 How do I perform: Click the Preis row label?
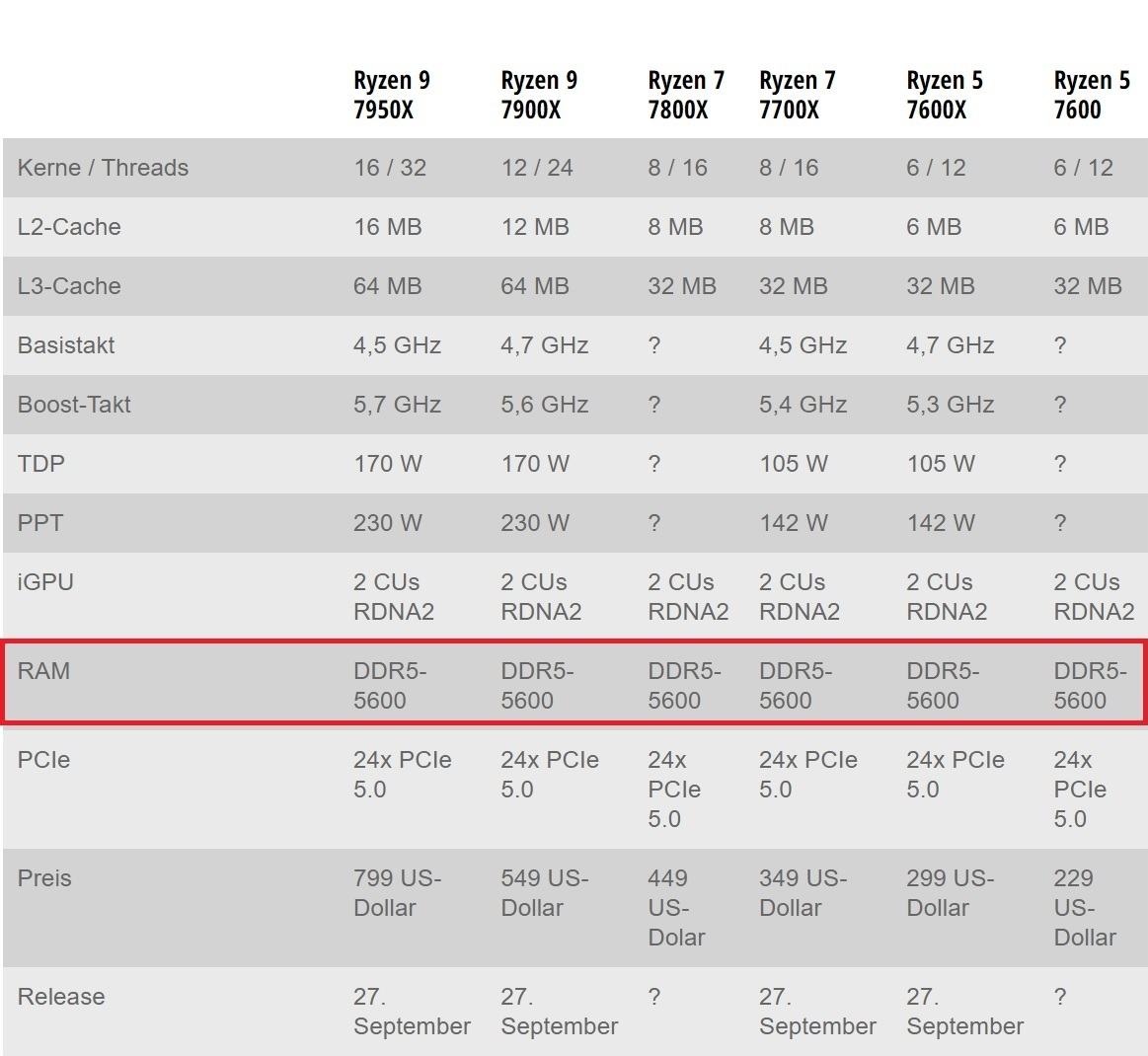point(44,878)
